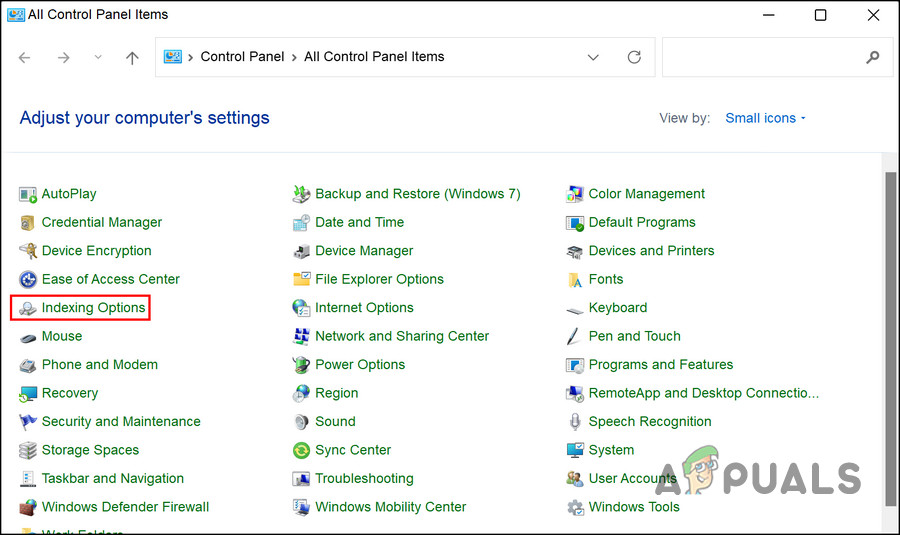Expand the recent locations chevron
Image resolution: width=900 pixels, height=535 pixels.
pos(98,58)
